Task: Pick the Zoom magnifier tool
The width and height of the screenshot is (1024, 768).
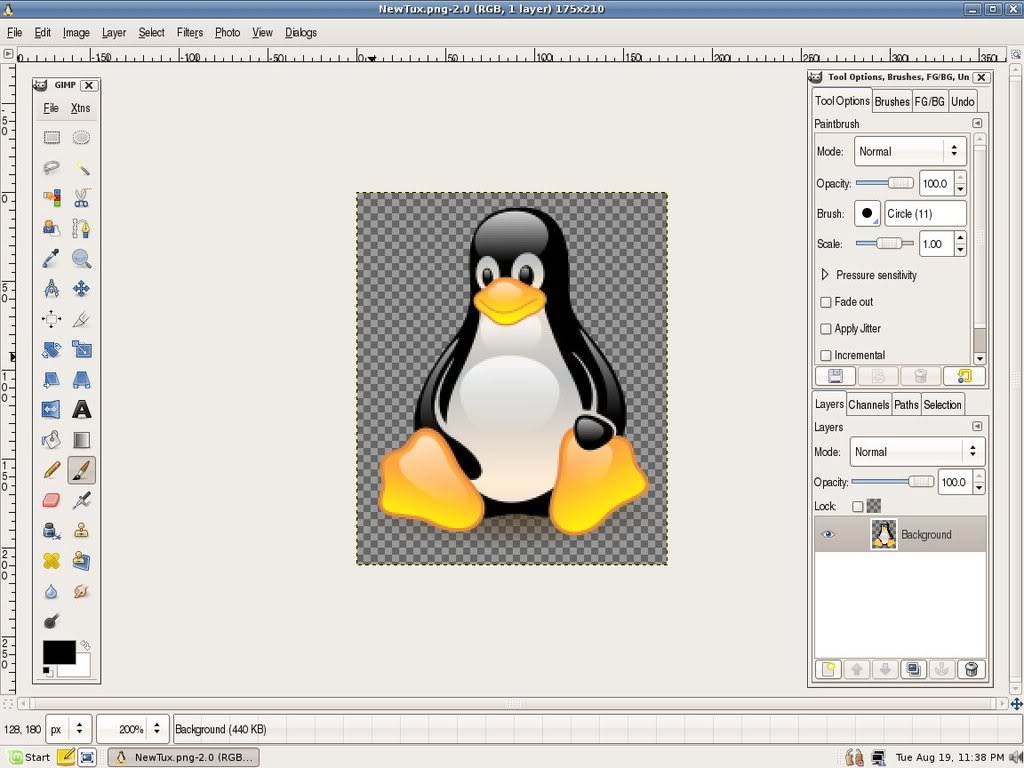Action: click(82, 259)
